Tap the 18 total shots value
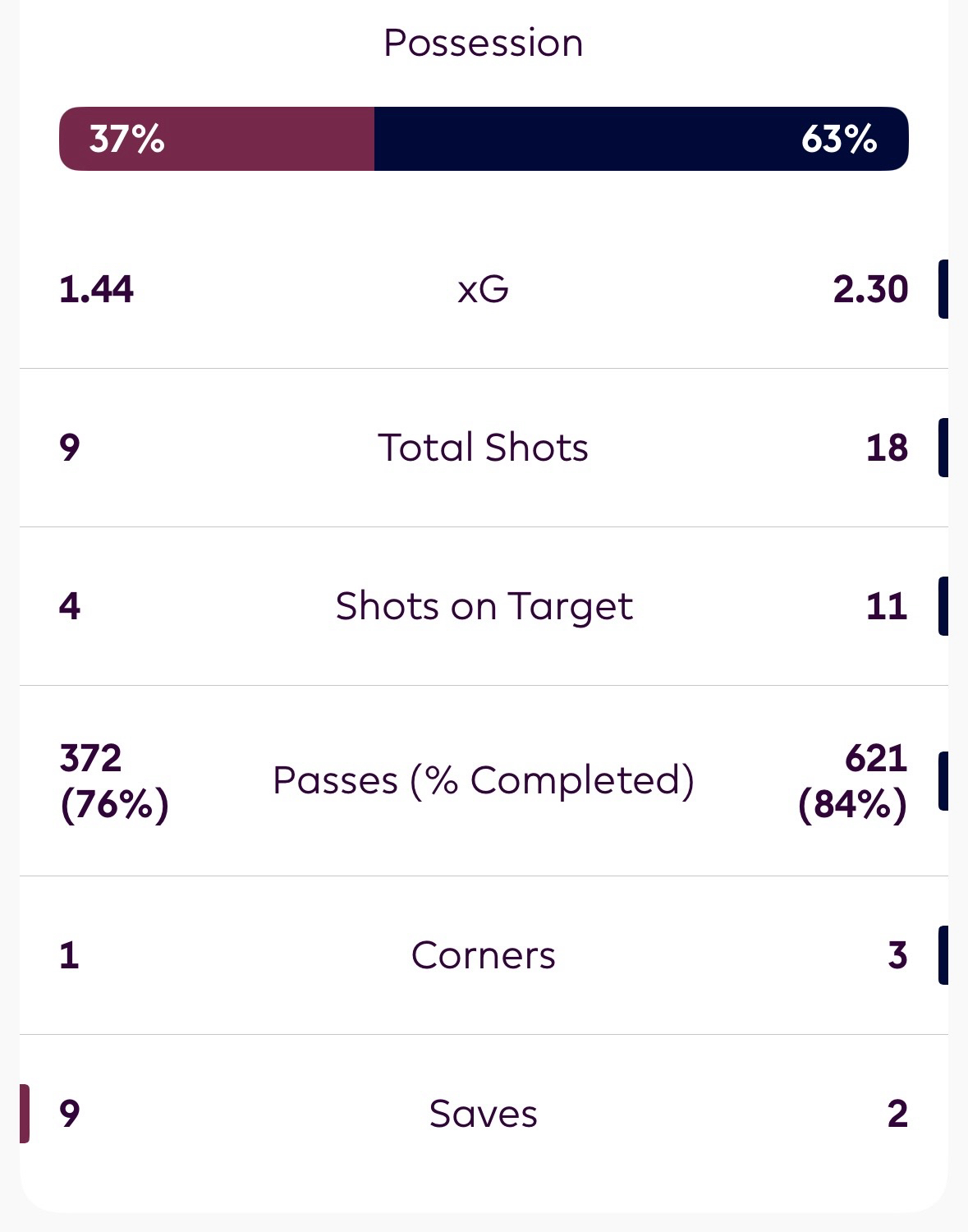 click(887, 448)
